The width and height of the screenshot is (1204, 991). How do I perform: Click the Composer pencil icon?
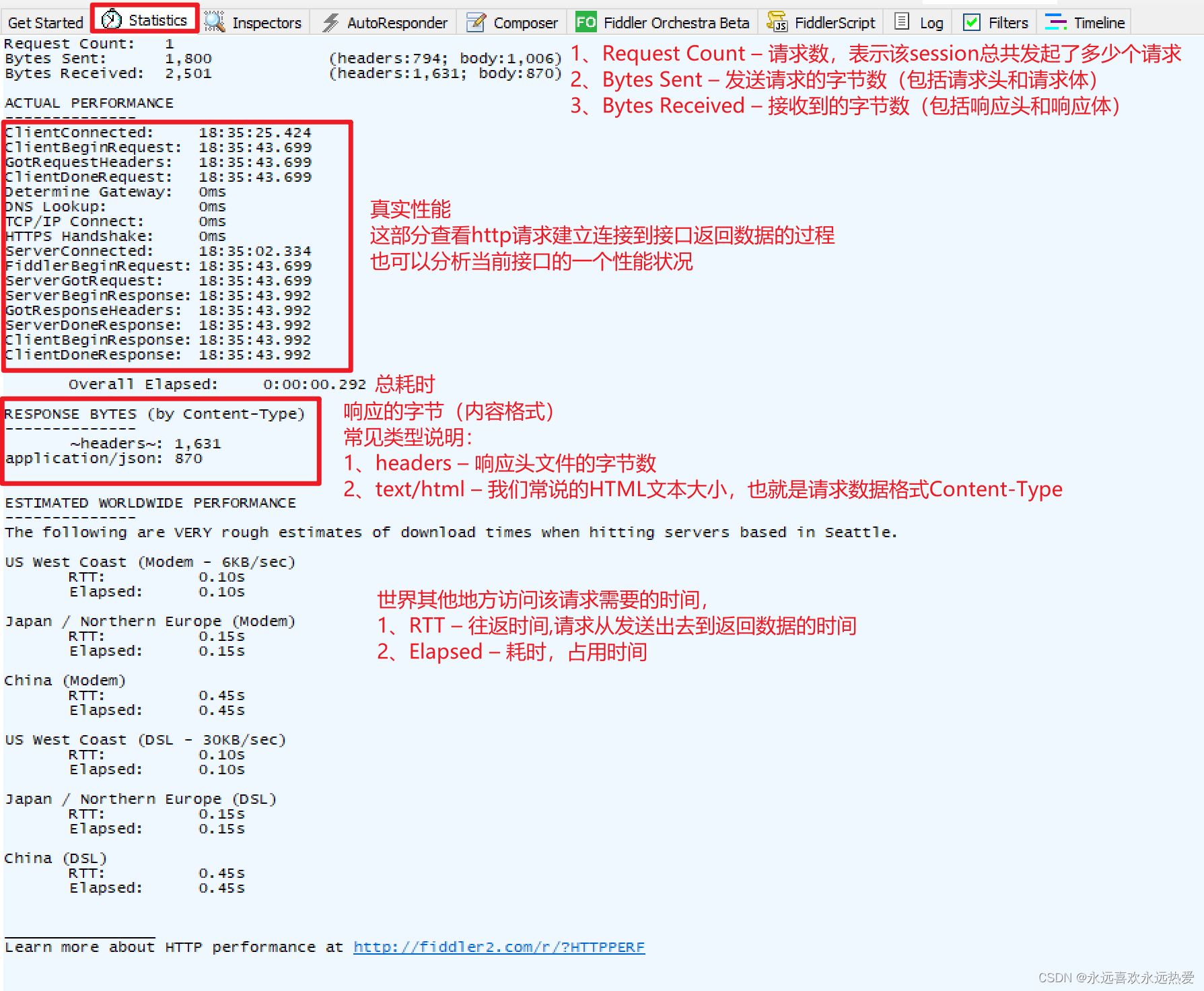pyautogui.click(x=475, y=21)
